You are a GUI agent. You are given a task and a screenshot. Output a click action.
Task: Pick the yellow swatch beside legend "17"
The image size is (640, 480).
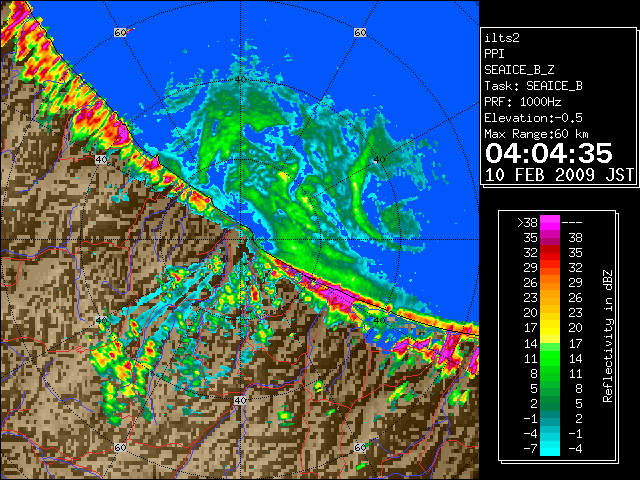(x=549, y=328)
